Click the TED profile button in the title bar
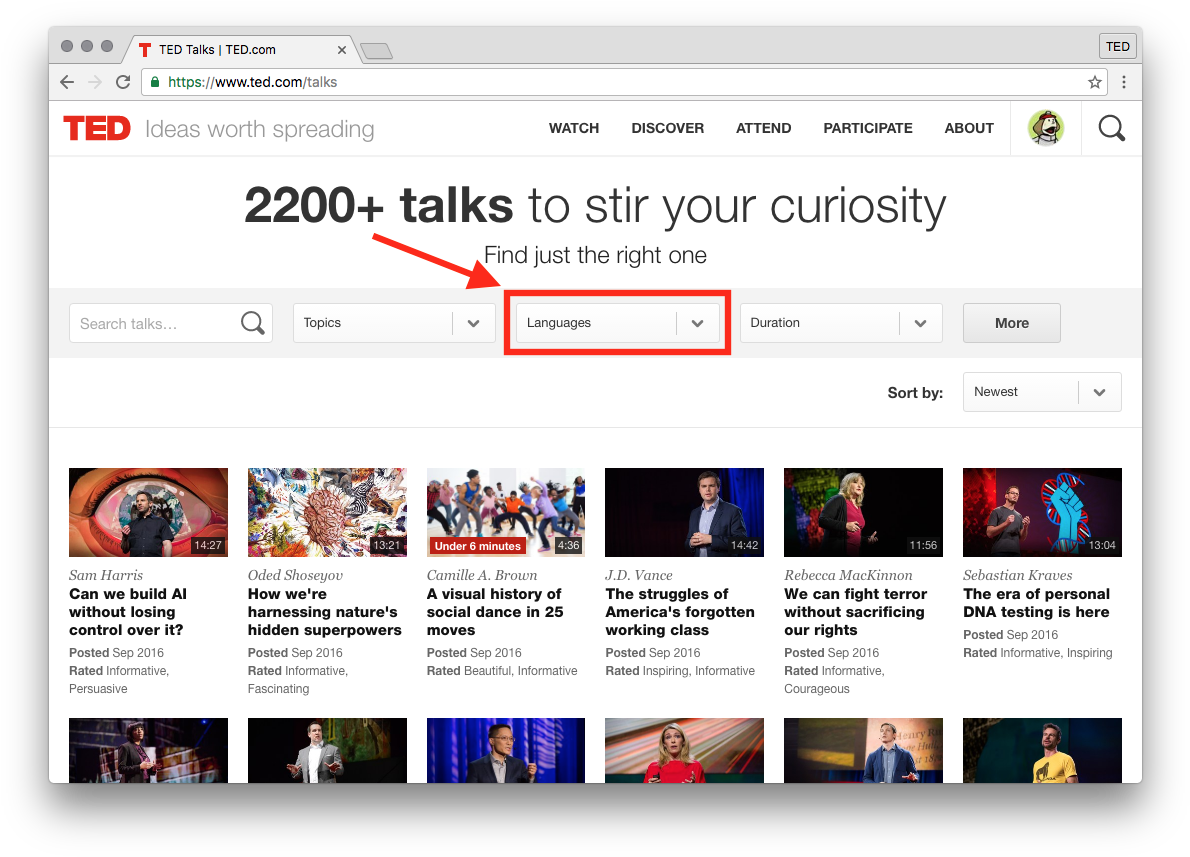 [x=1117, y=46]
